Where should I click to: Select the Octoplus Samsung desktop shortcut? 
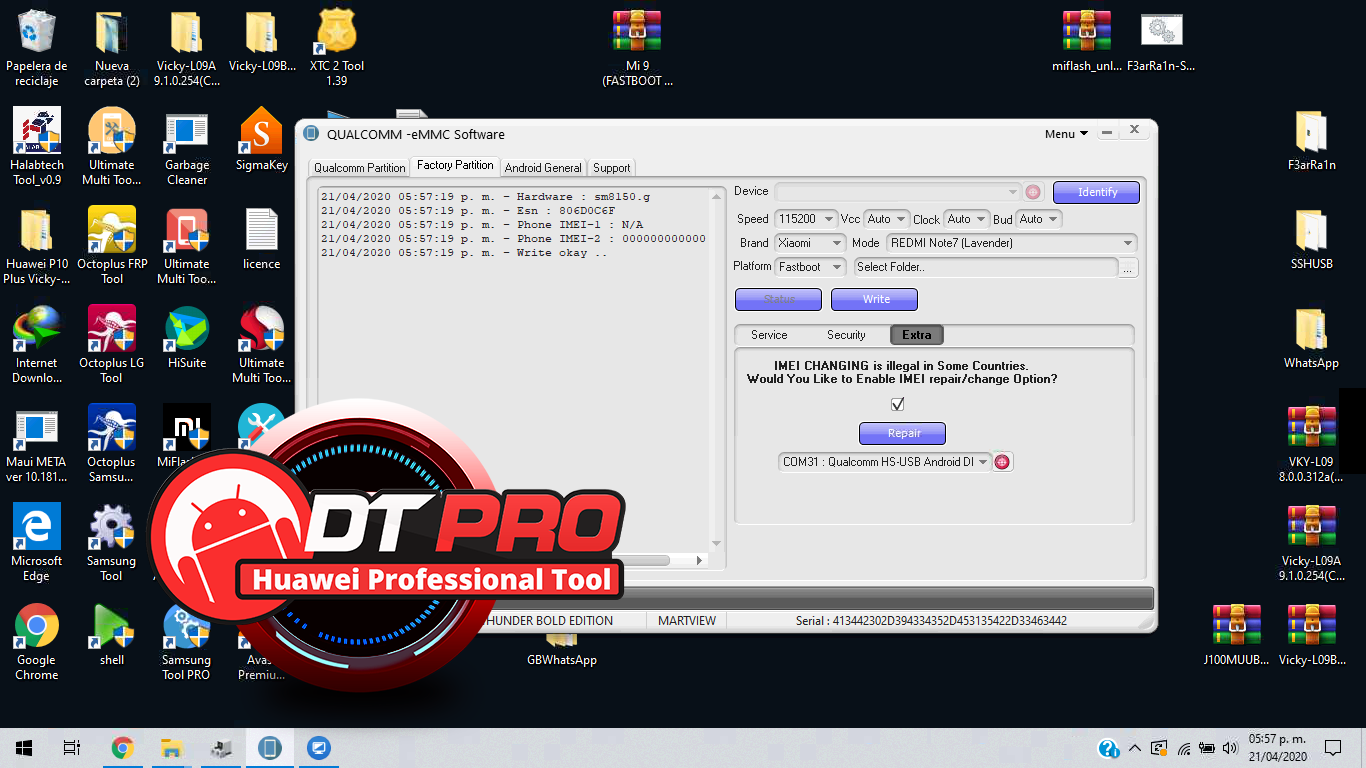(x=112, y=444)
